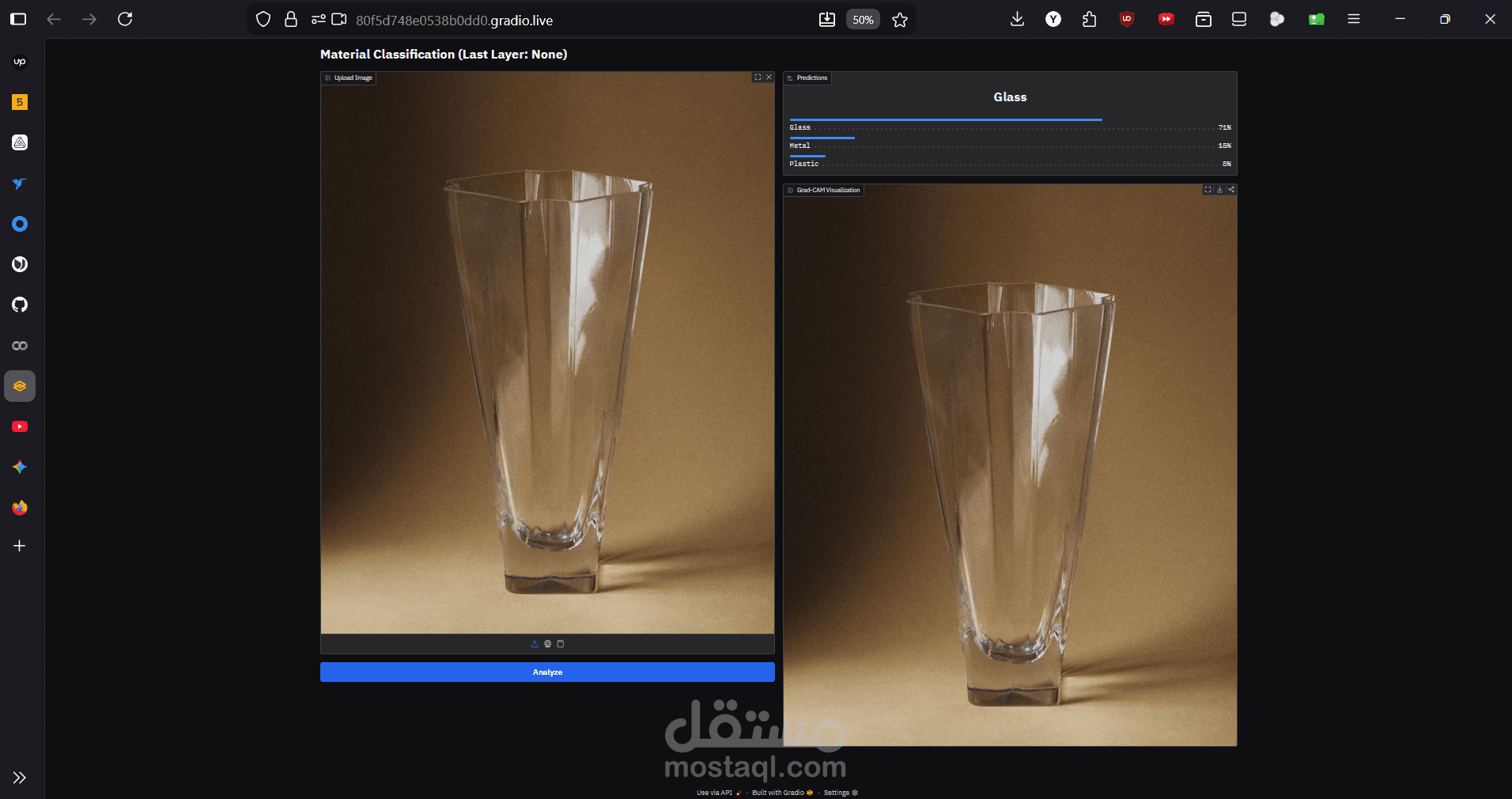Switch to the blue ring pinned tab
1512x799 pixels.
(20, 224)
